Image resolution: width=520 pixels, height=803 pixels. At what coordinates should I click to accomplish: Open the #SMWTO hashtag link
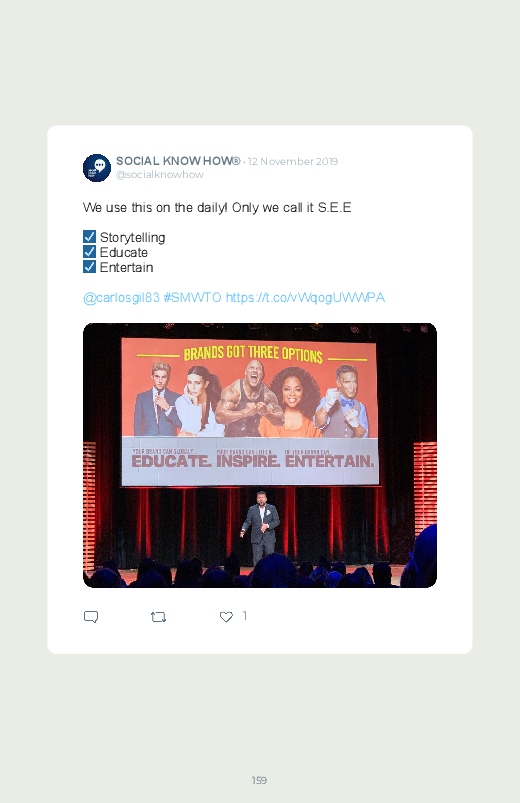pos(193,298)
